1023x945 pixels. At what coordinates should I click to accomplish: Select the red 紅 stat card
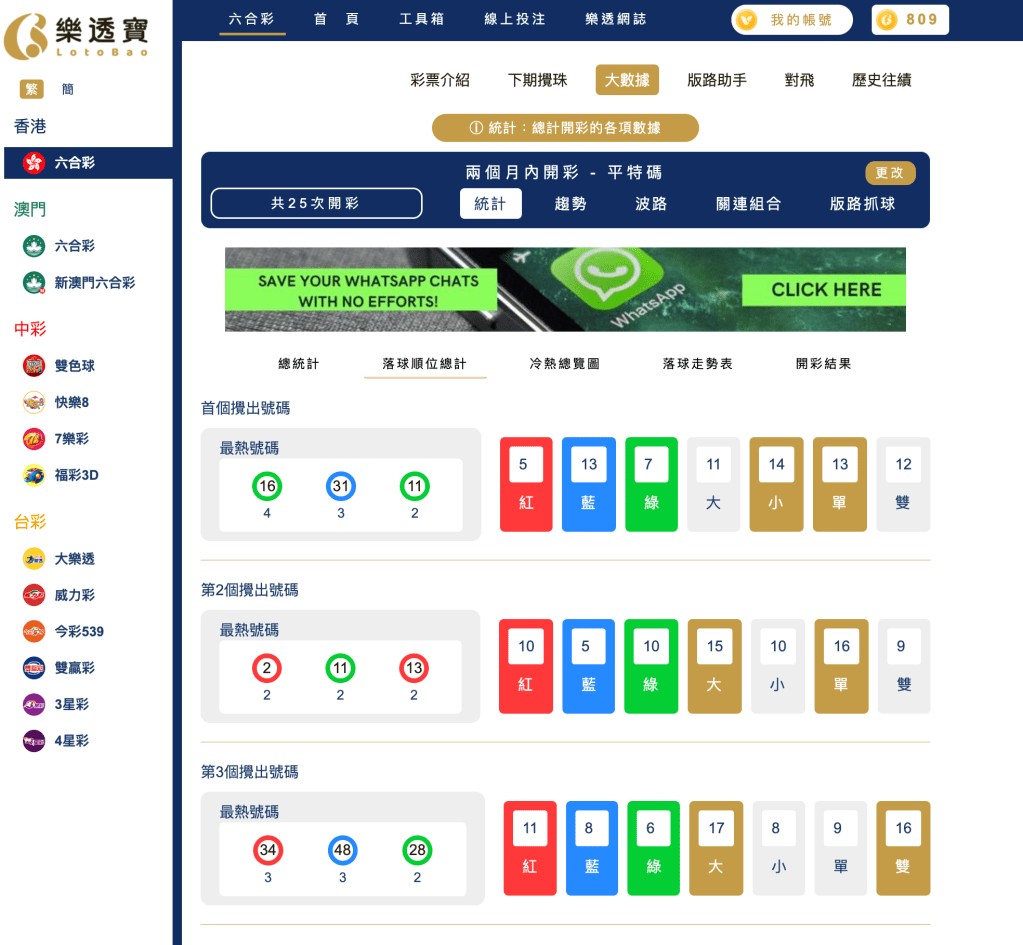pos(526,484)
